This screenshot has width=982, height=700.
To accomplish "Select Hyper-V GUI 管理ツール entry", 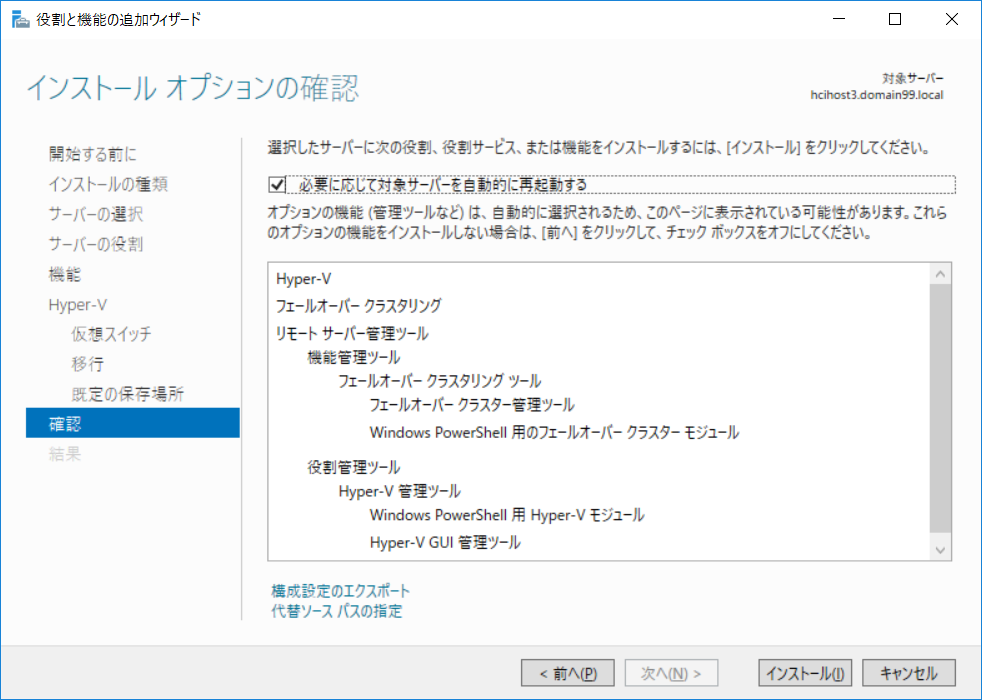I will tap(445, 542).
